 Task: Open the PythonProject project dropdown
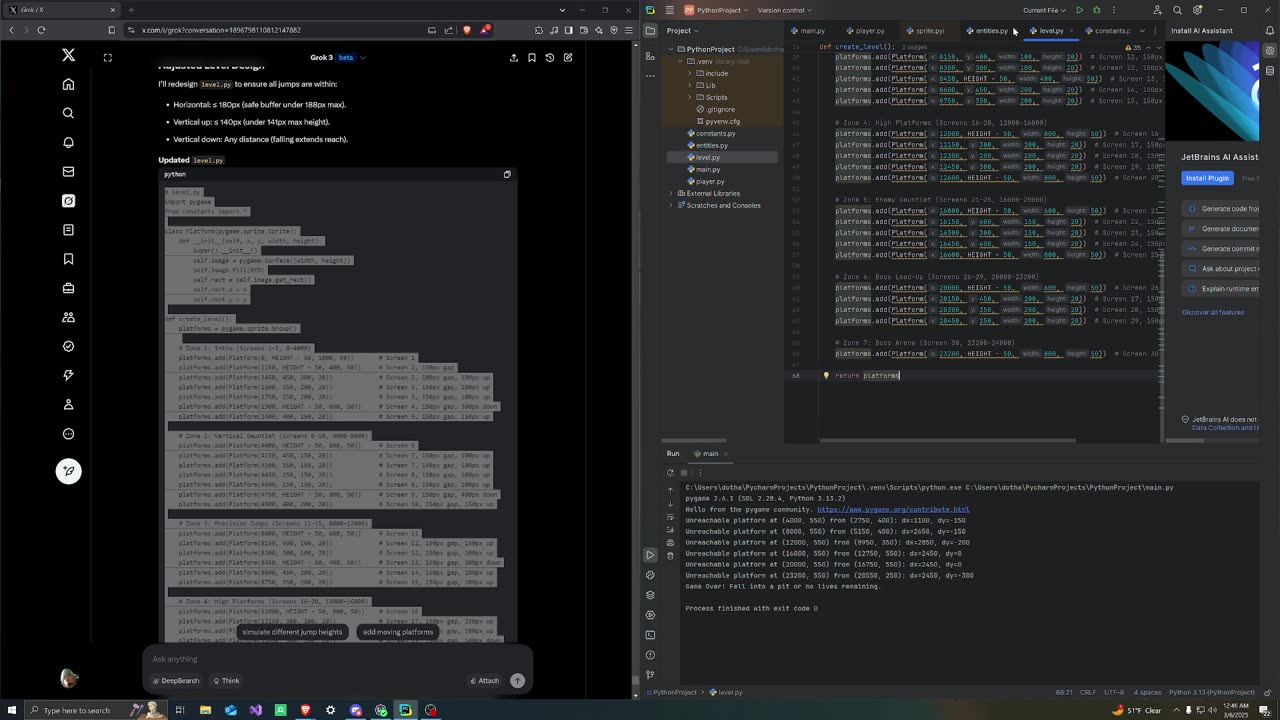click(717, 10)
